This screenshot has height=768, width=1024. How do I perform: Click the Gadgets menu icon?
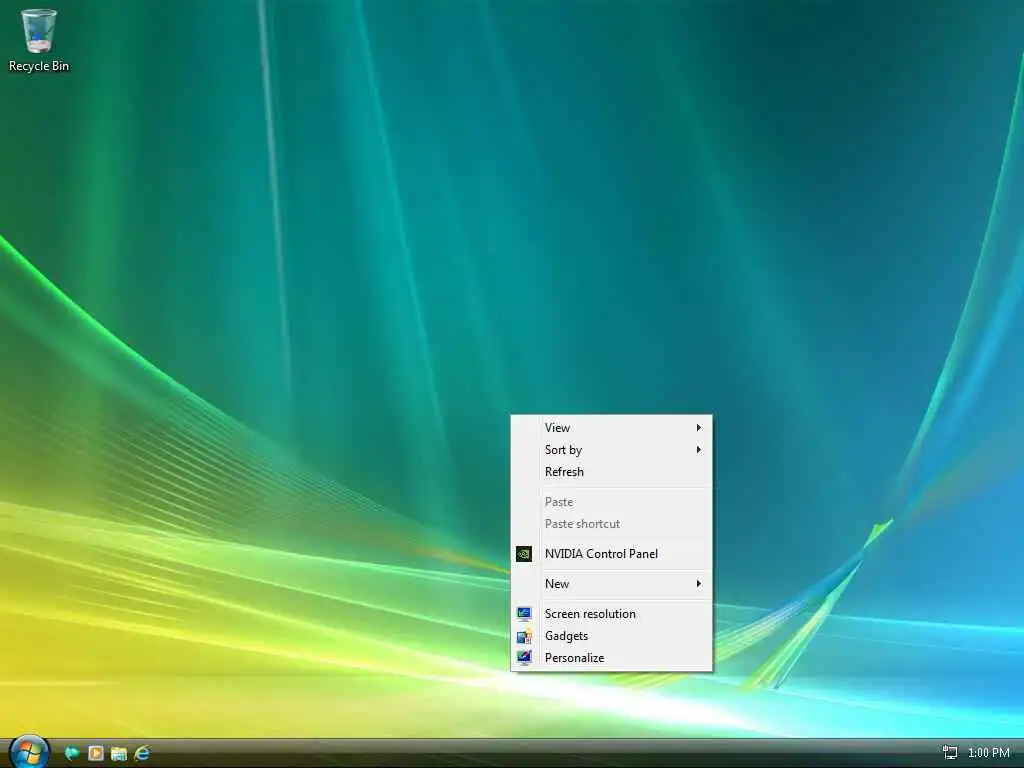[x=524, y=636]
